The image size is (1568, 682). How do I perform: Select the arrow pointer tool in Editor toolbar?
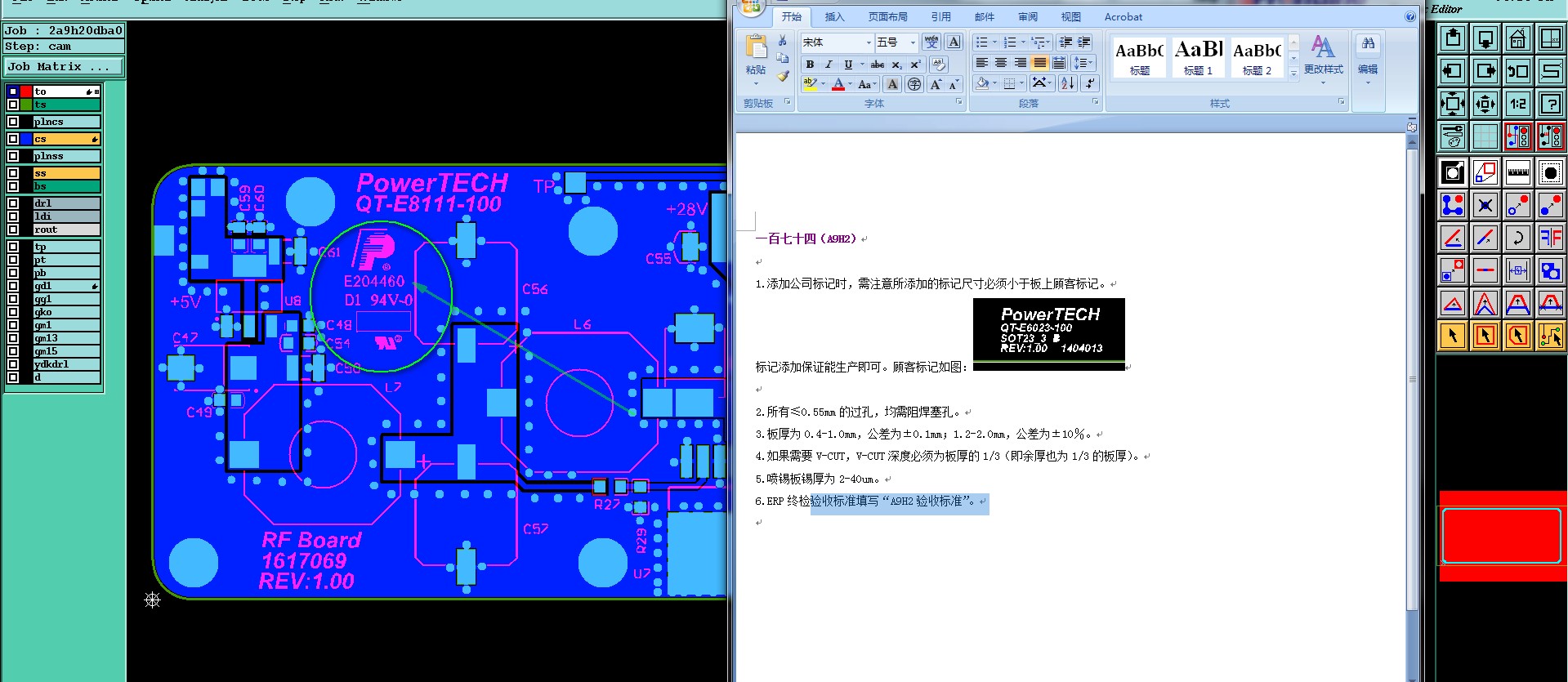coord(1452,336)
